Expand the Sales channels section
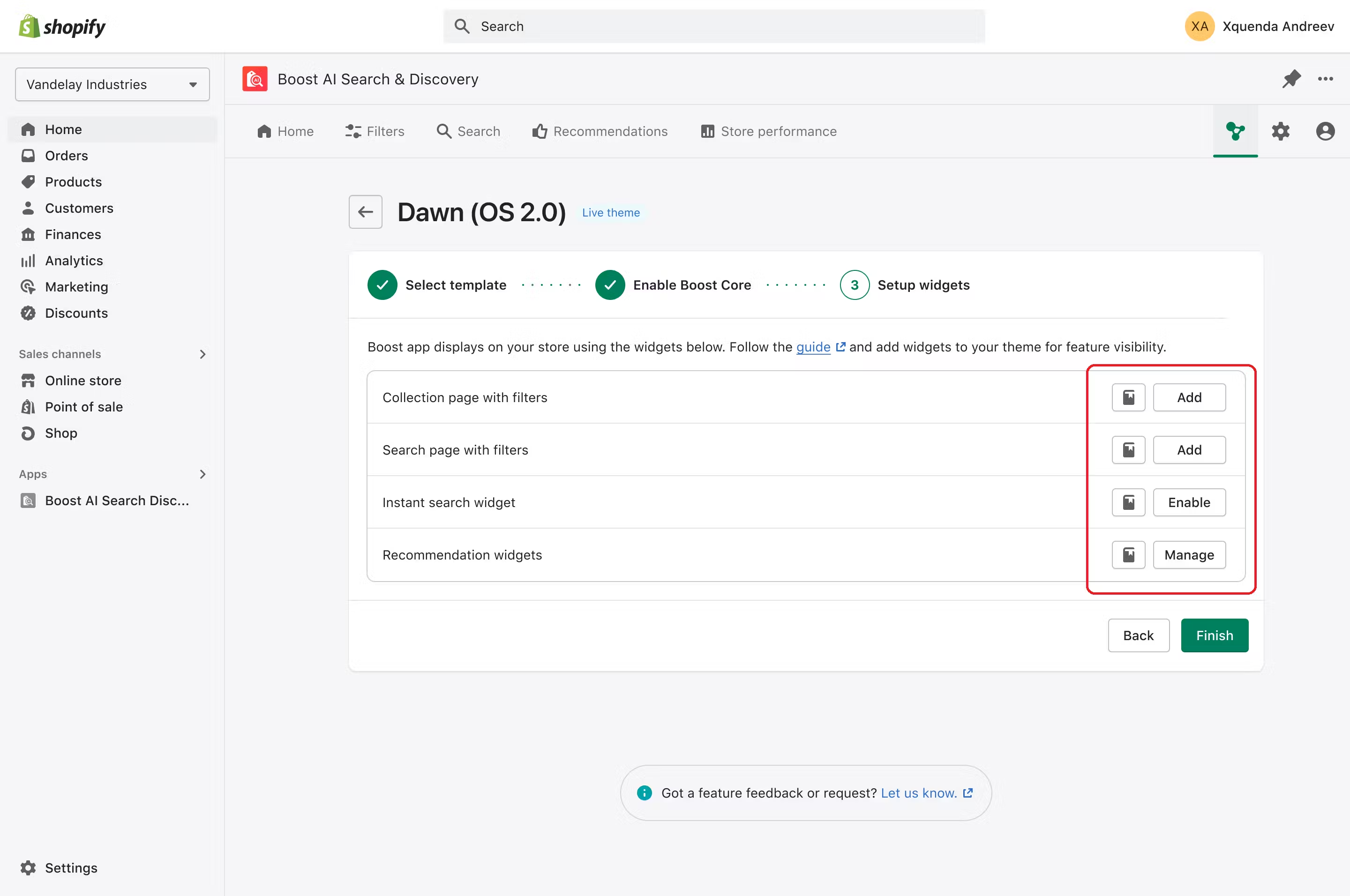 tap(202, 354)
